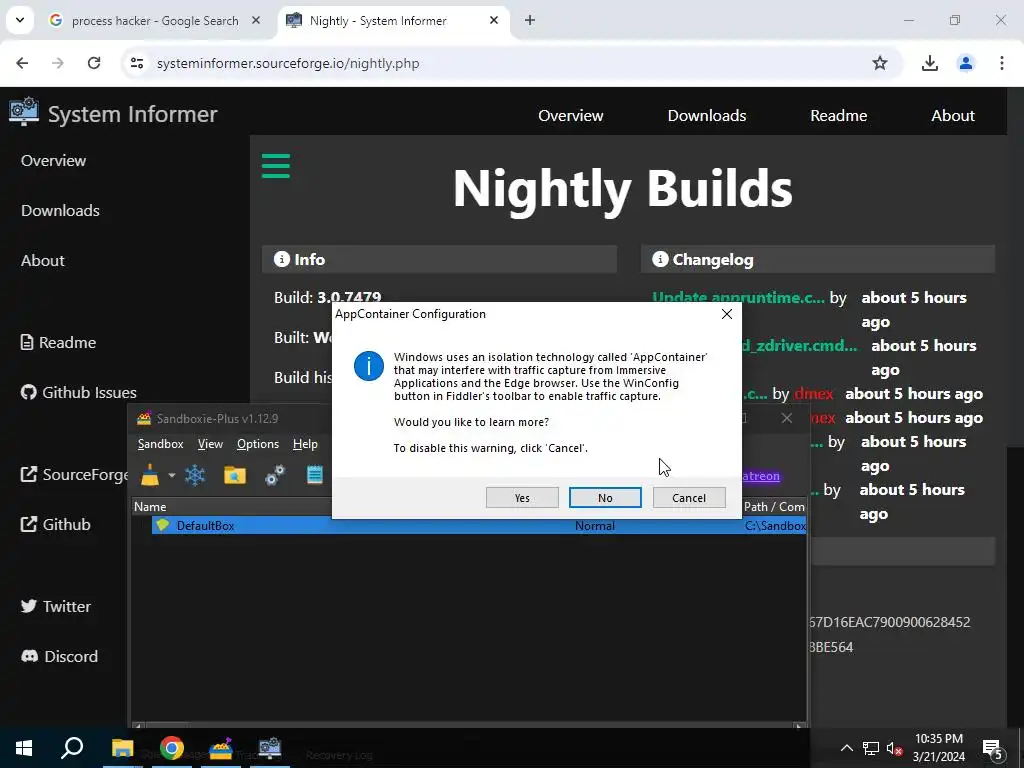Open Chrome profile icon

point(966,63)
